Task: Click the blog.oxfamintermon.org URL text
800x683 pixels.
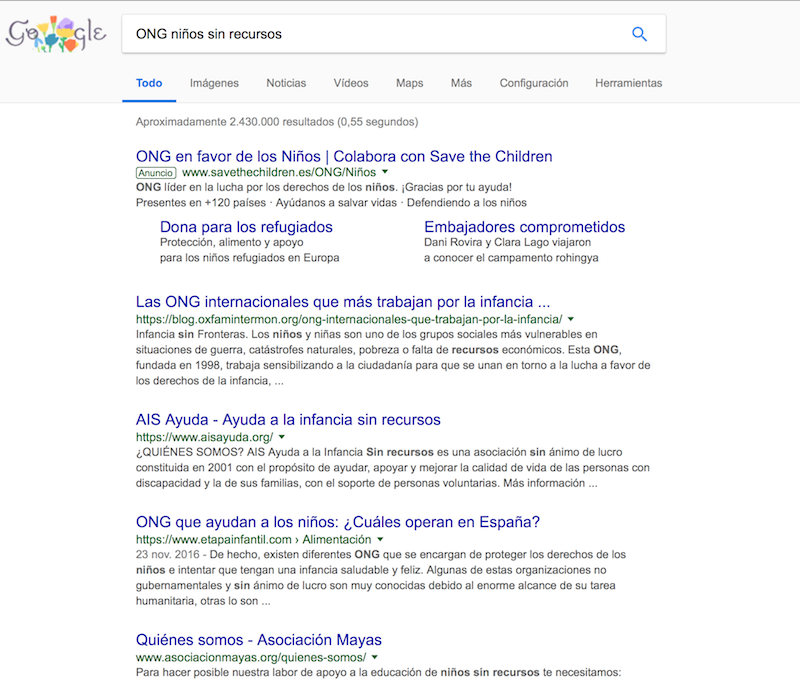Action: point(349,319)
